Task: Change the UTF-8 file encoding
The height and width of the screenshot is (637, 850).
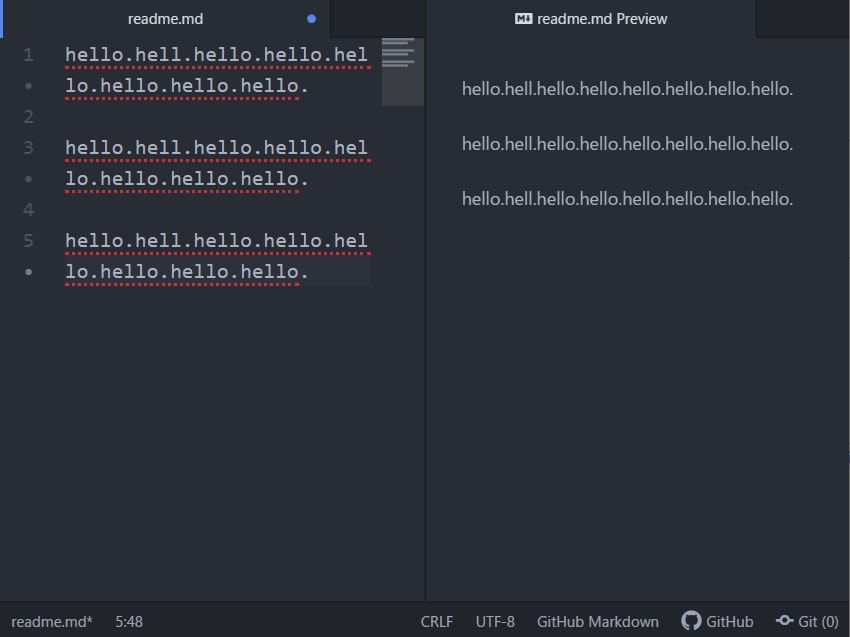Action: point(495,621)
